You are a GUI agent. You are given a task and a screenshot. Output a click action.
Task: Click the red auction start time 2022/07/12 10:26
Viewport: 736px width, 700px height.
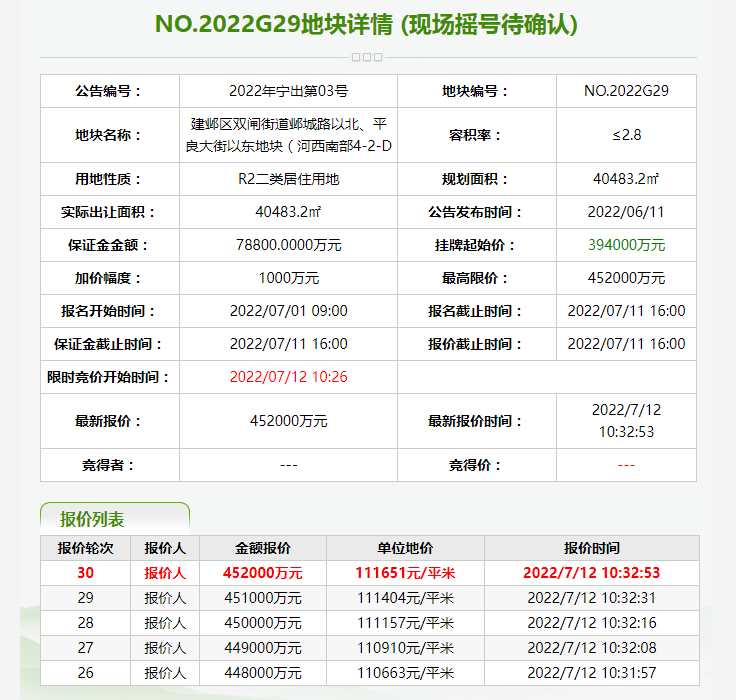(x=289, y=377)
